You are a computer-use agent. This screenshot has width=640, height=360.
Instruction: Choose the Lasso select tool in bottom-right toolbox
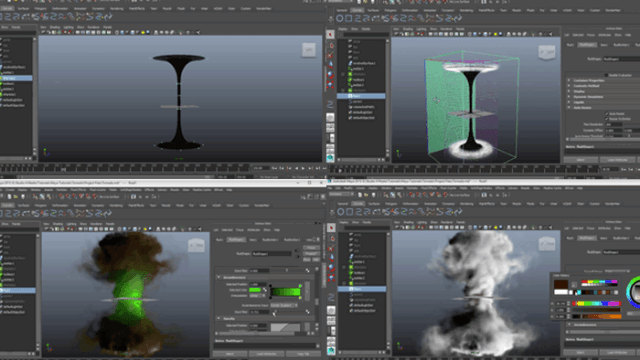pos(331,238)
